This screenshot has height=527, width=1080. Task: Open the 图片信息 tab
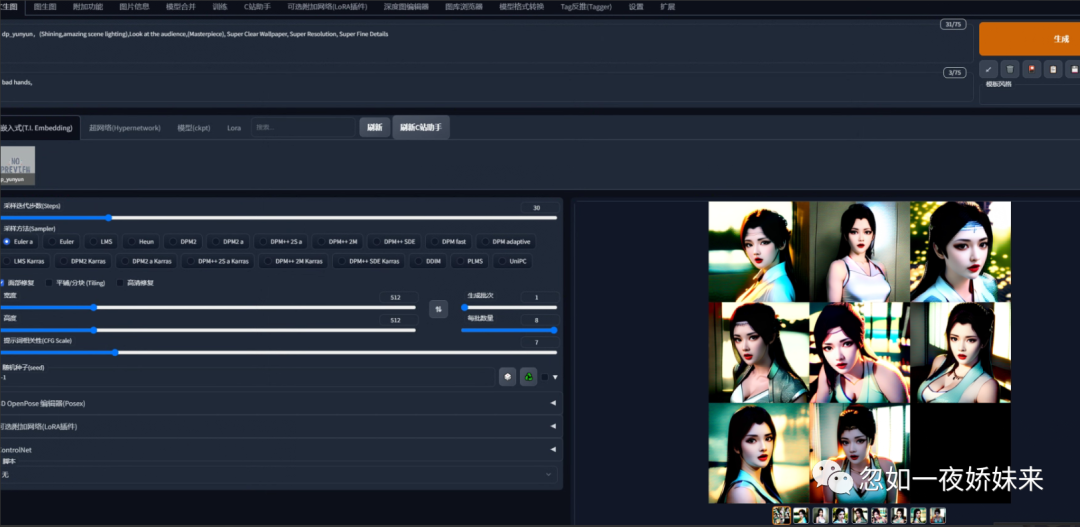pos(134,6)
